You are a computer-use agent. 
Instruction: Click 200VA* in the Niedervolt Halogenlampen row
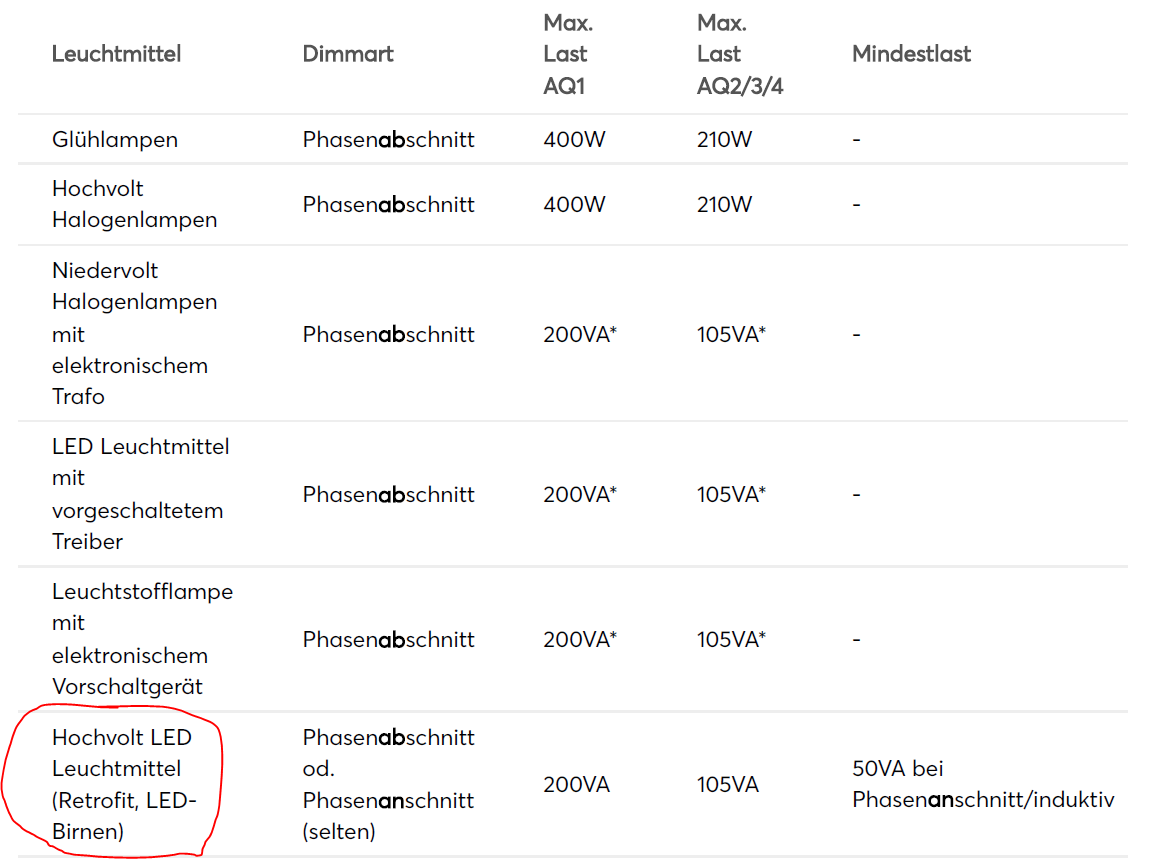click(580, 334)
